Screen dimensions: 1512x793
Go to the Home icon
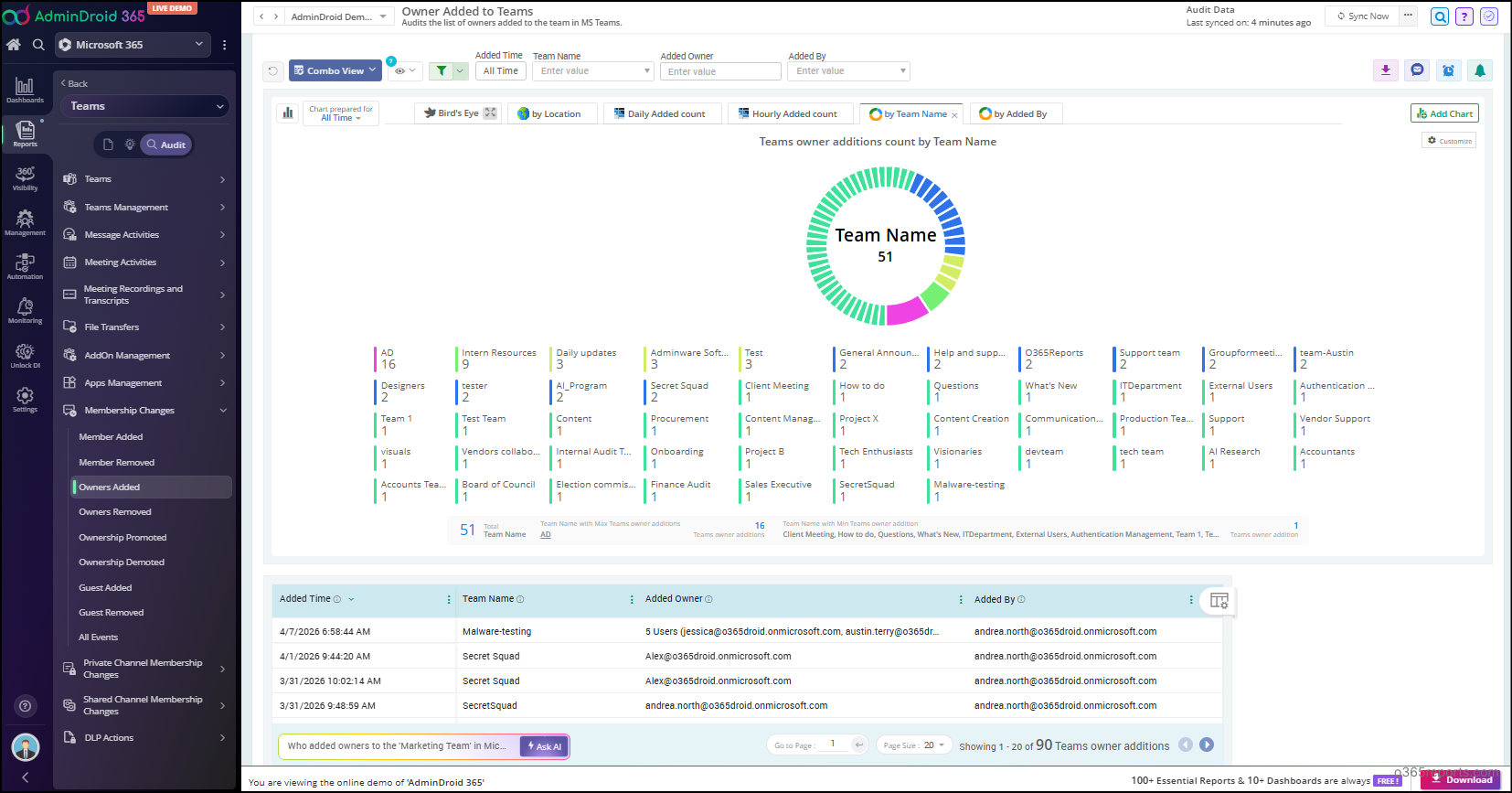[13, 44]
